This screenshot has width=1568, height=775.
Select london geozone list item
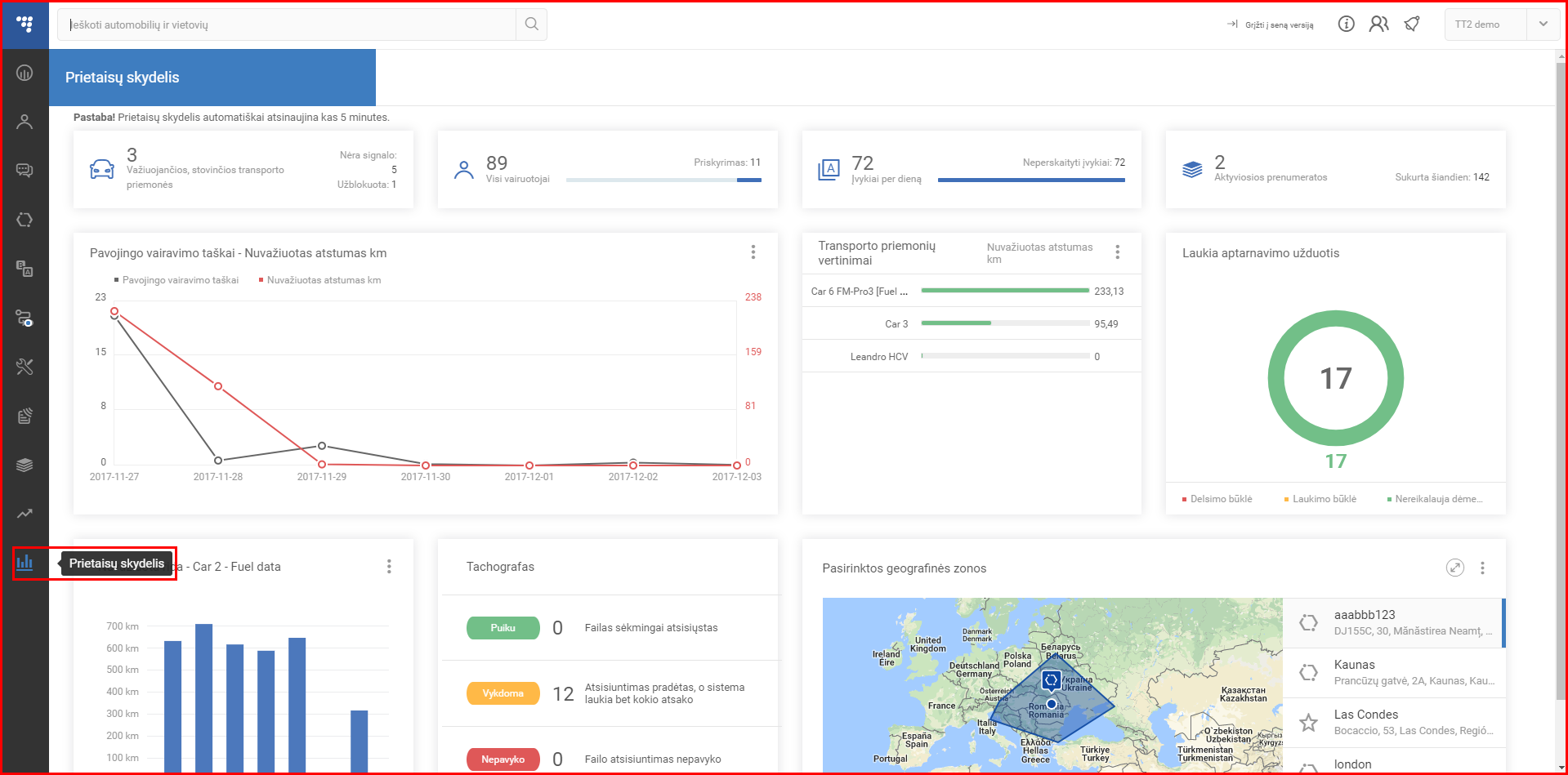coord(1393,761)
